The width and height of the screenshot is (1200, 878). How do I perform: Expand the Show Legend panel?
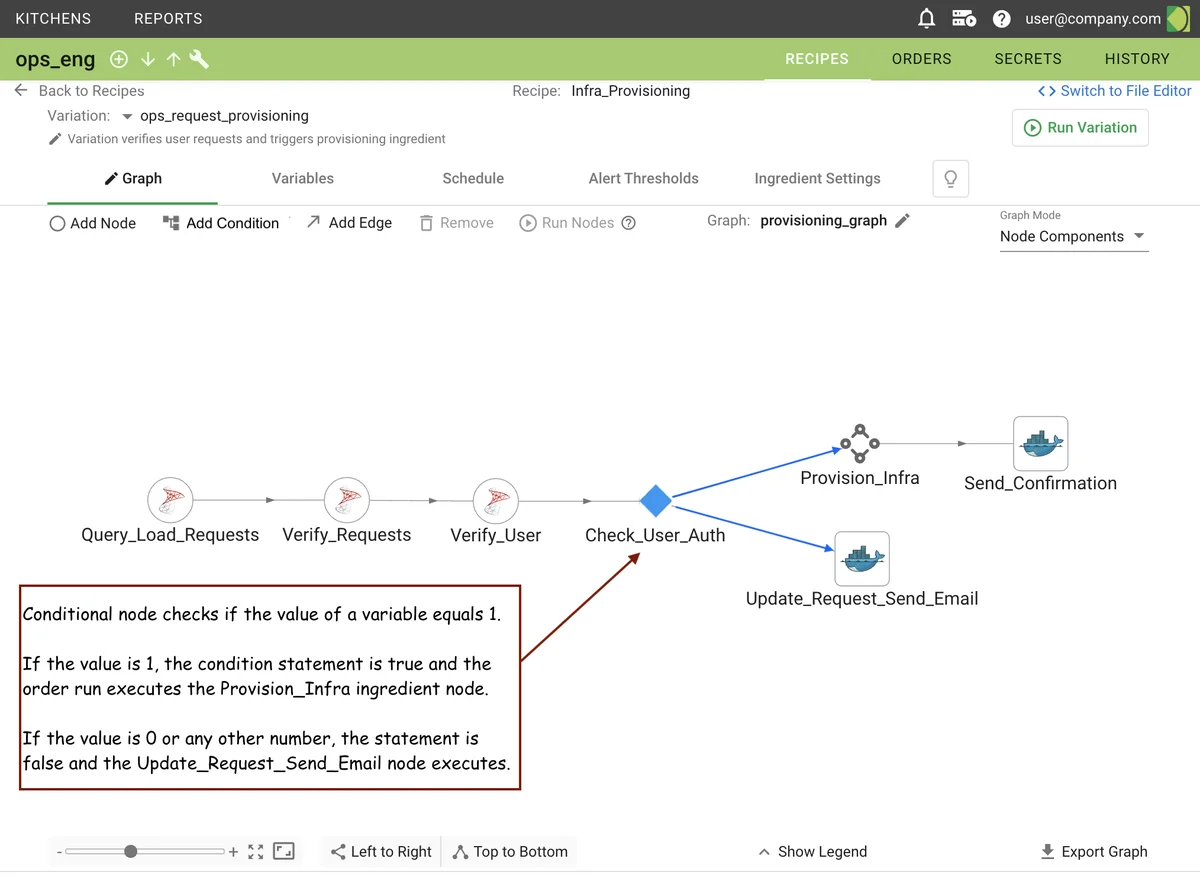click(x=813, y=852)
